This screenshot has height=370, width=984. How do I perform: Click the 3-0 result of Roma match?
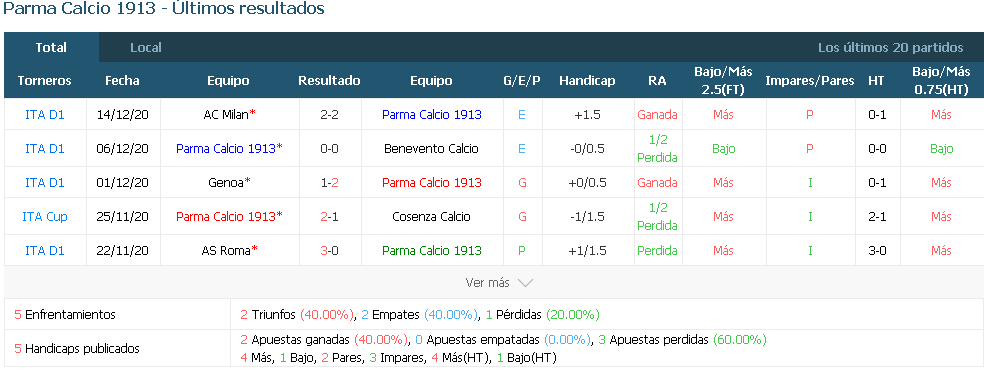[329, 250]
